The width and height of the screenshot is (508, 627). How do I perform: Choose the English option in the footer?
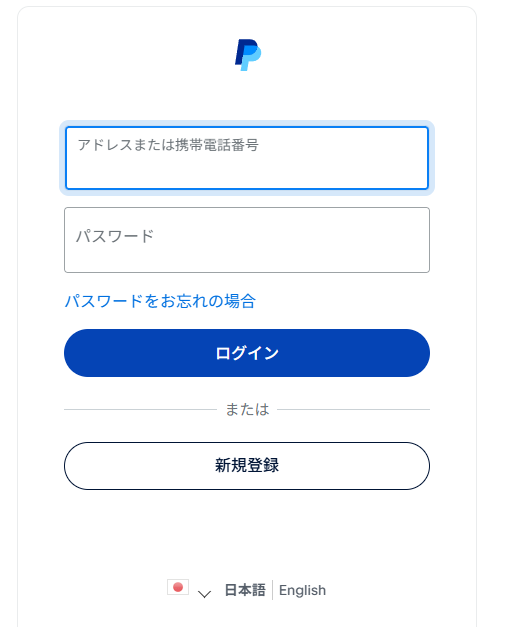302,590
